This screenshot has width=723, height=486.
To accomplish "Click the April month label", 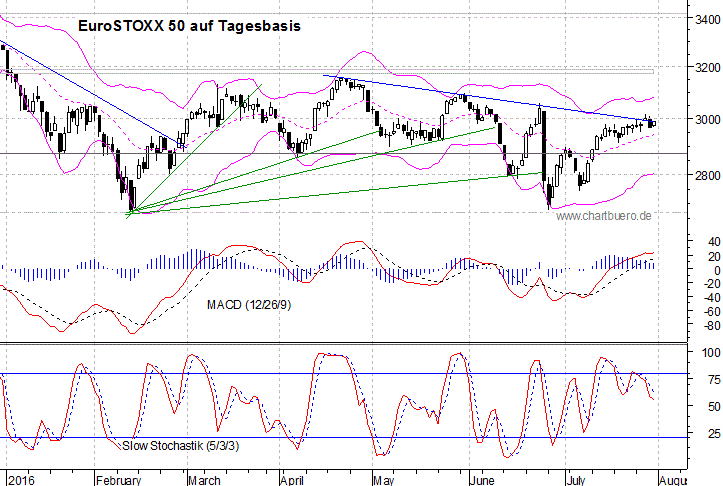I will [292, 480].
